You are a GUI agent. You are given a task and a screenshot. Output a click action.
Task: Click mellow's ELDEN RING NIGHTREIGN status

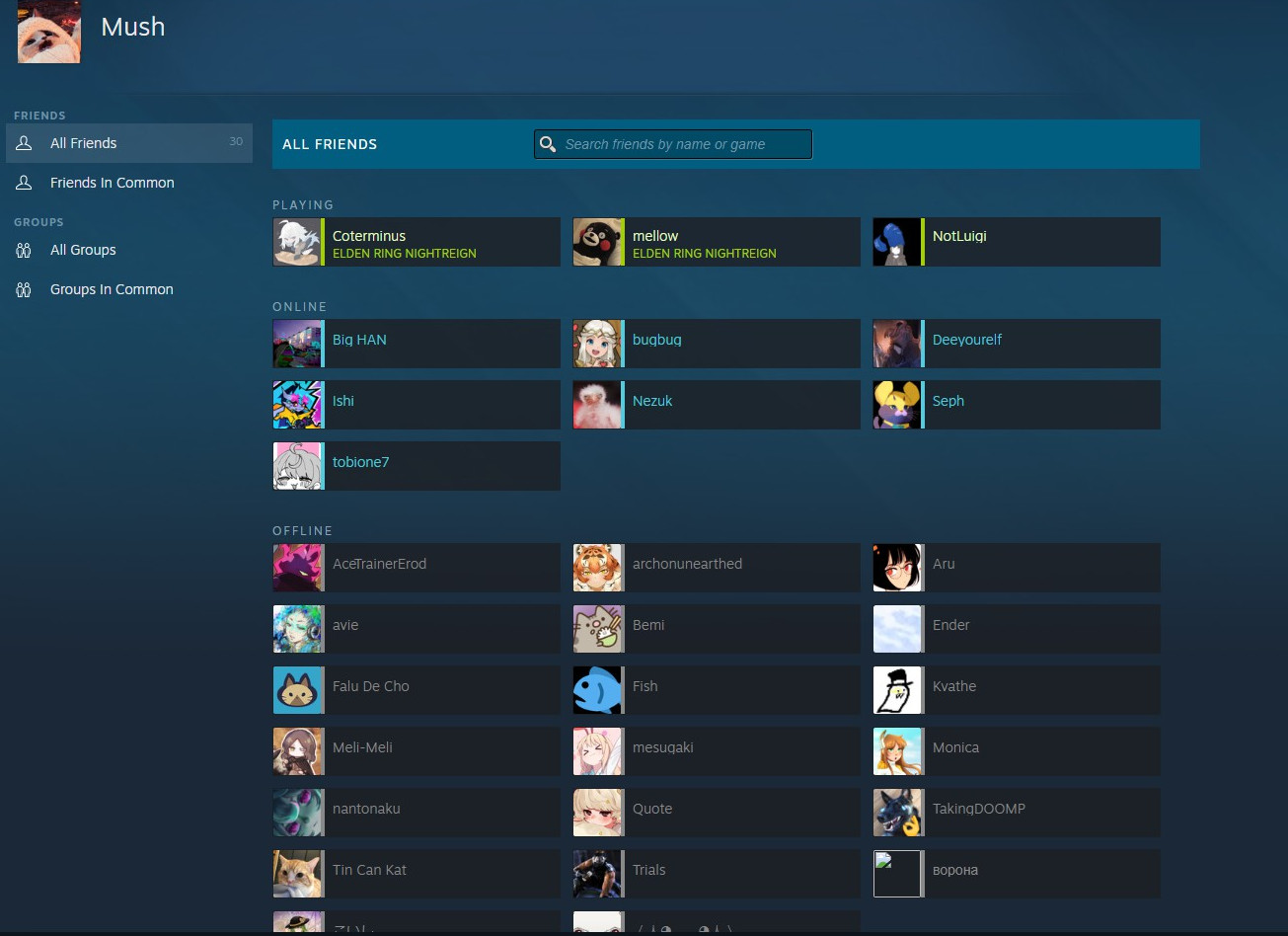point(705,254)
